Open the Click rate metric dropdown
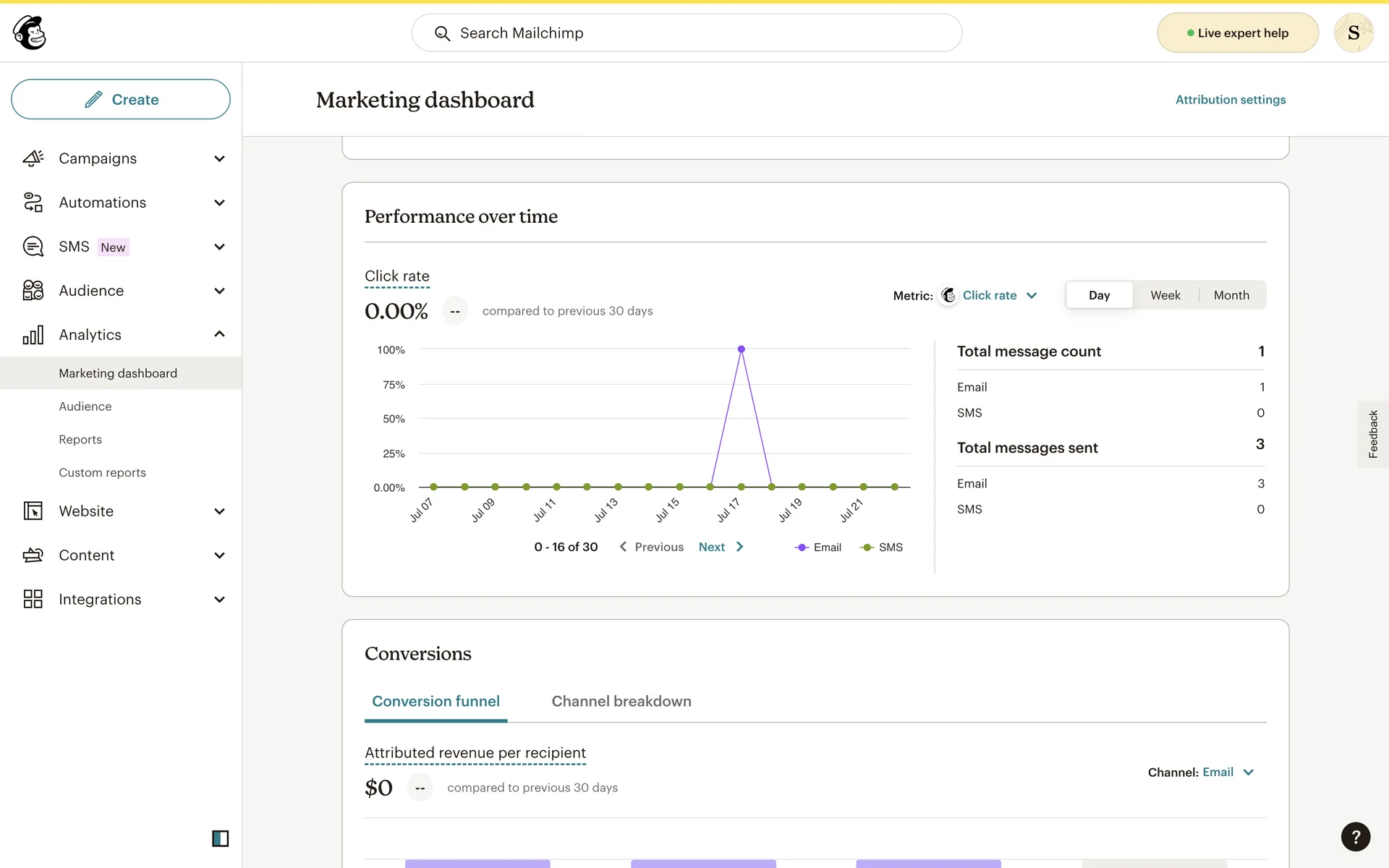Image resolution: width=1389 pixels, height=868 pixels. click(x=998, y=295)
